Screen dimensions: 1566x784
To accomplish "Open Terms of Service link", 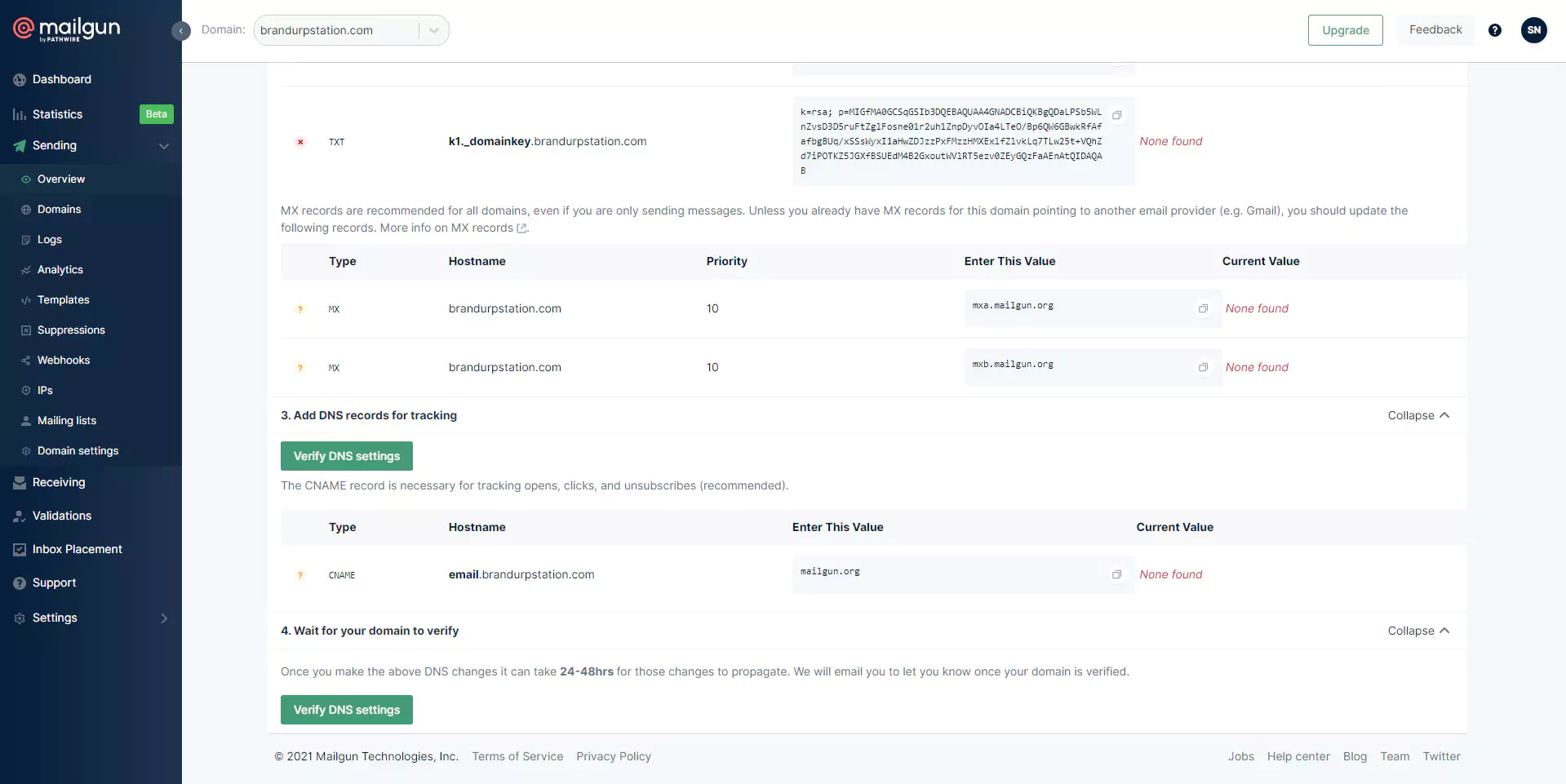I will click(x=517, y=756).
